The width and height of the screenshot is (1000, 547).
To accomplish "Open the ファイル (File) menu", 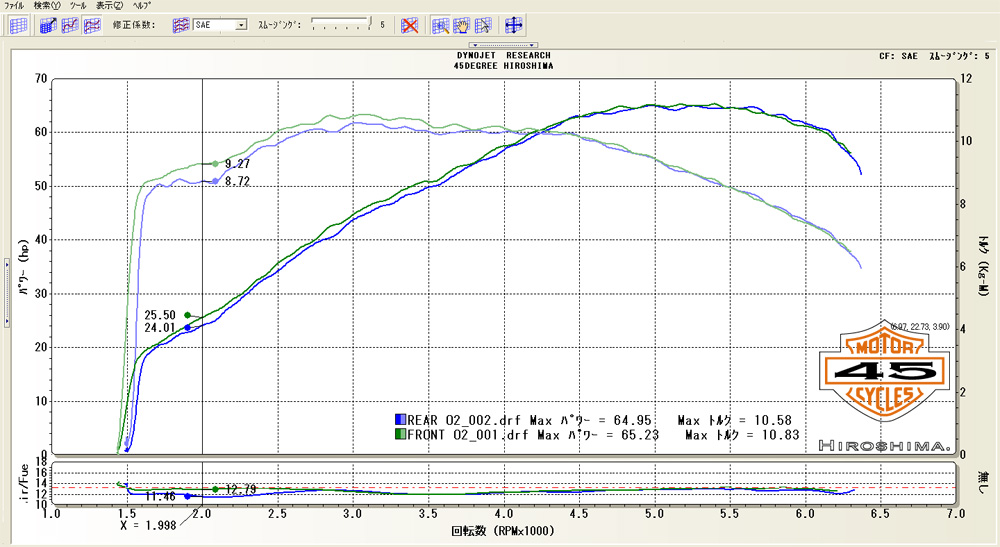I will coord(15,6).
